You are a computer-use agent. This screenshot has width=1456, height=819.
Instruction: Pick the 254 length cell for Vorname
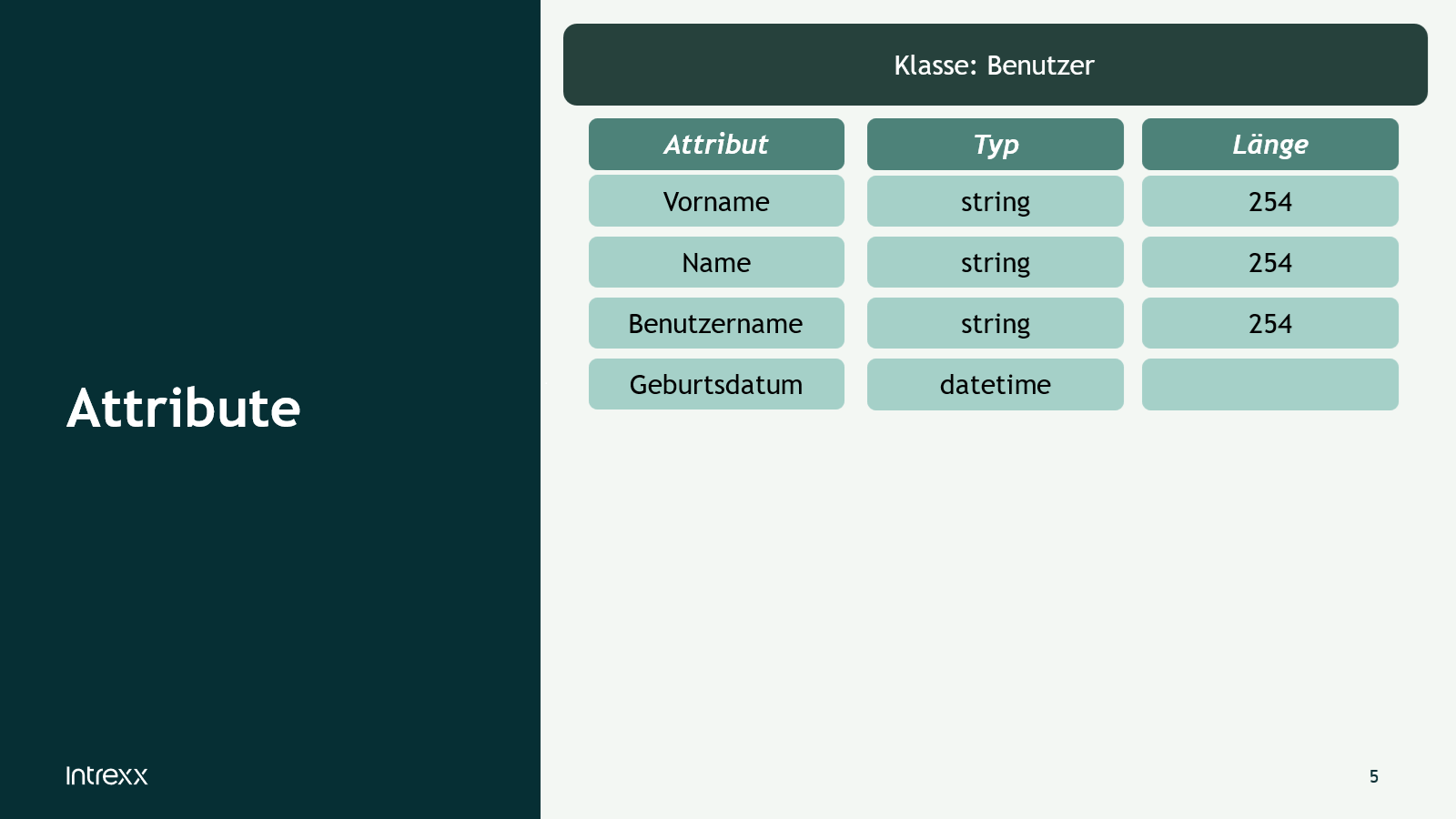coord(1269,201)
